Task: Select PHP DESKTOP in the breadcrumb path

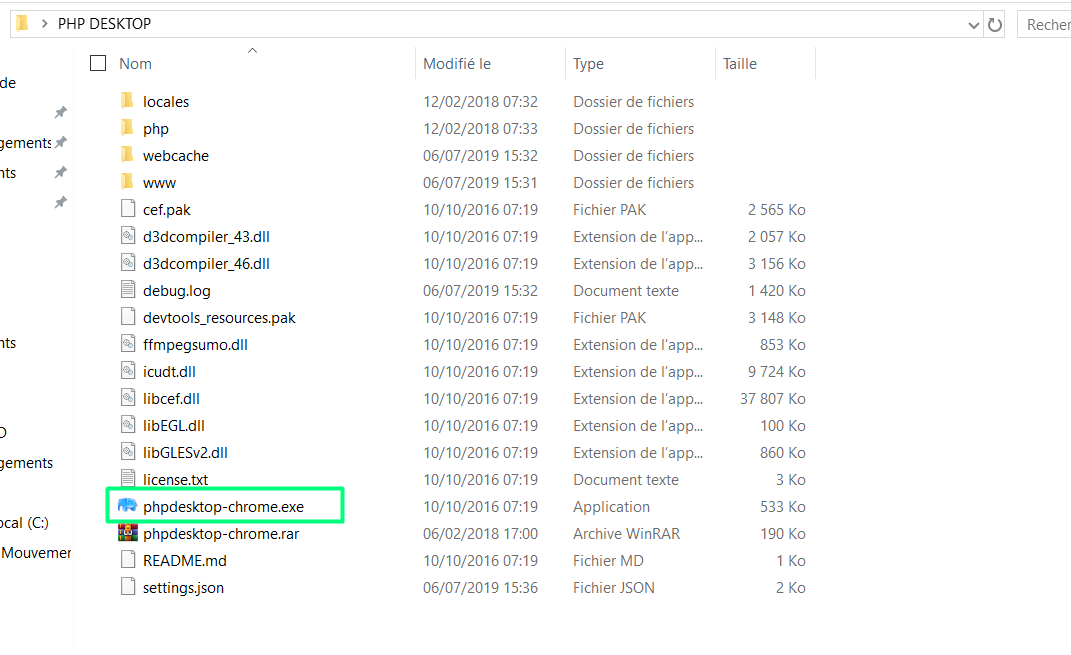Action: [x=103, y=23]
